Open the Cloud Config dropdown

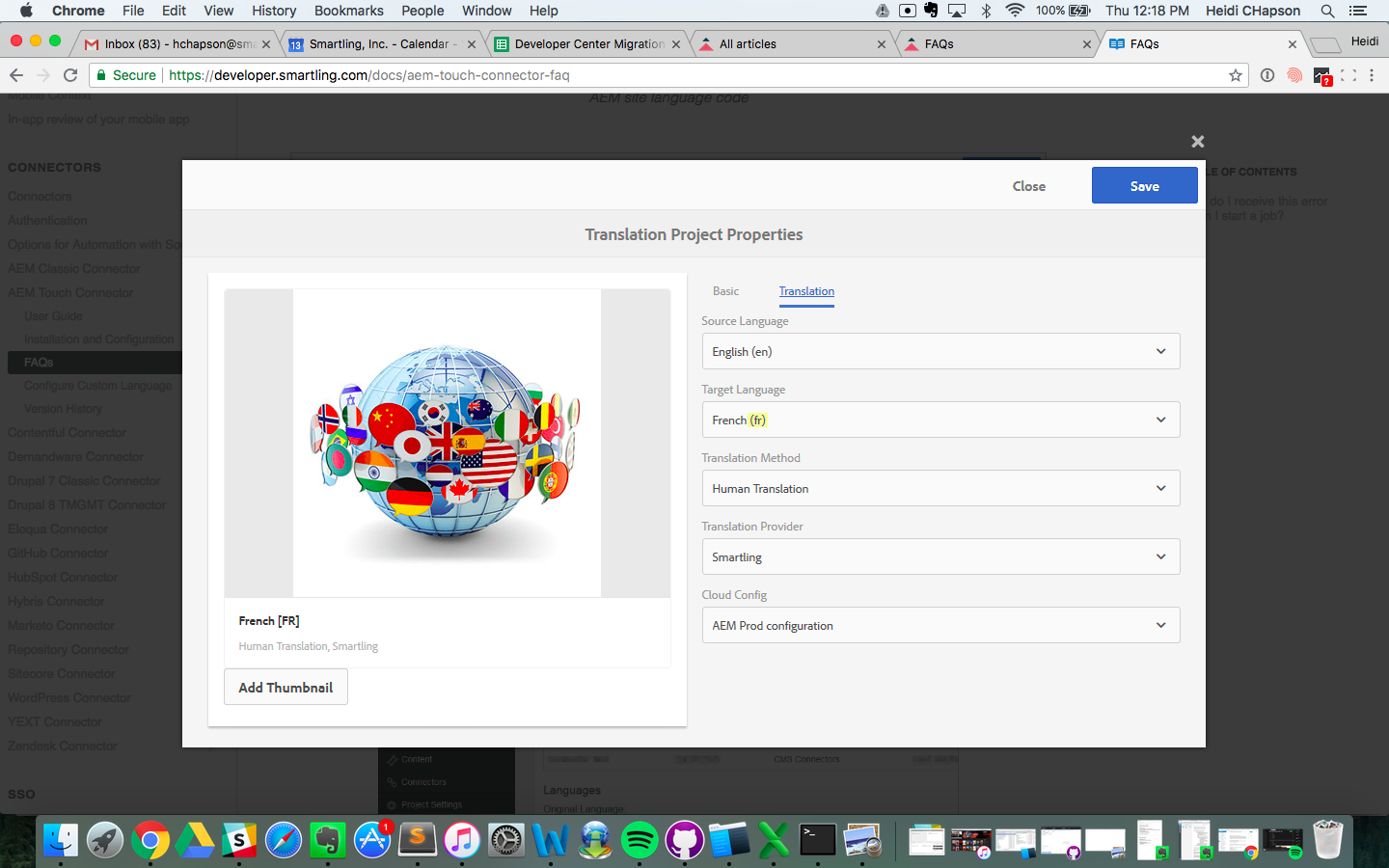point(940,626)
